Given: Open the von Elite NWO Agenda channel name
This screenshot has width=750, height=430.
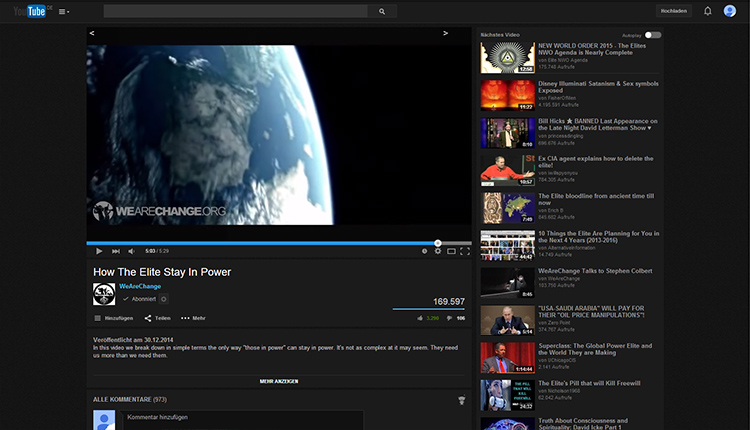Looking at the screenshot, I should tap(563, 60).
